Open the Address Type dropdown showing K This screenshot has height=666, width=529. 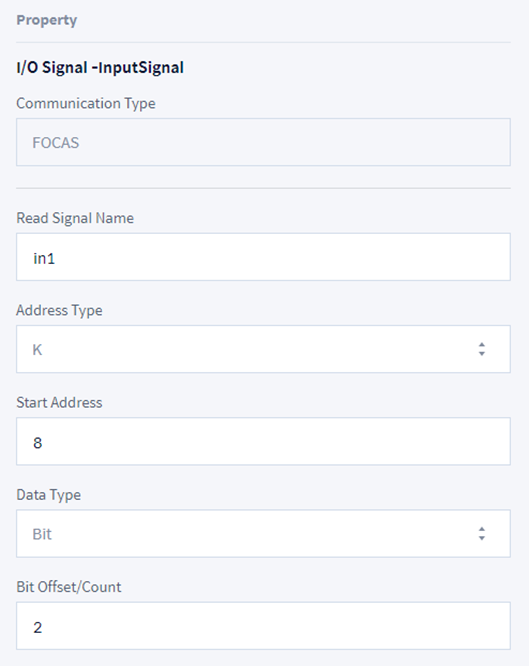coord(263,349)
